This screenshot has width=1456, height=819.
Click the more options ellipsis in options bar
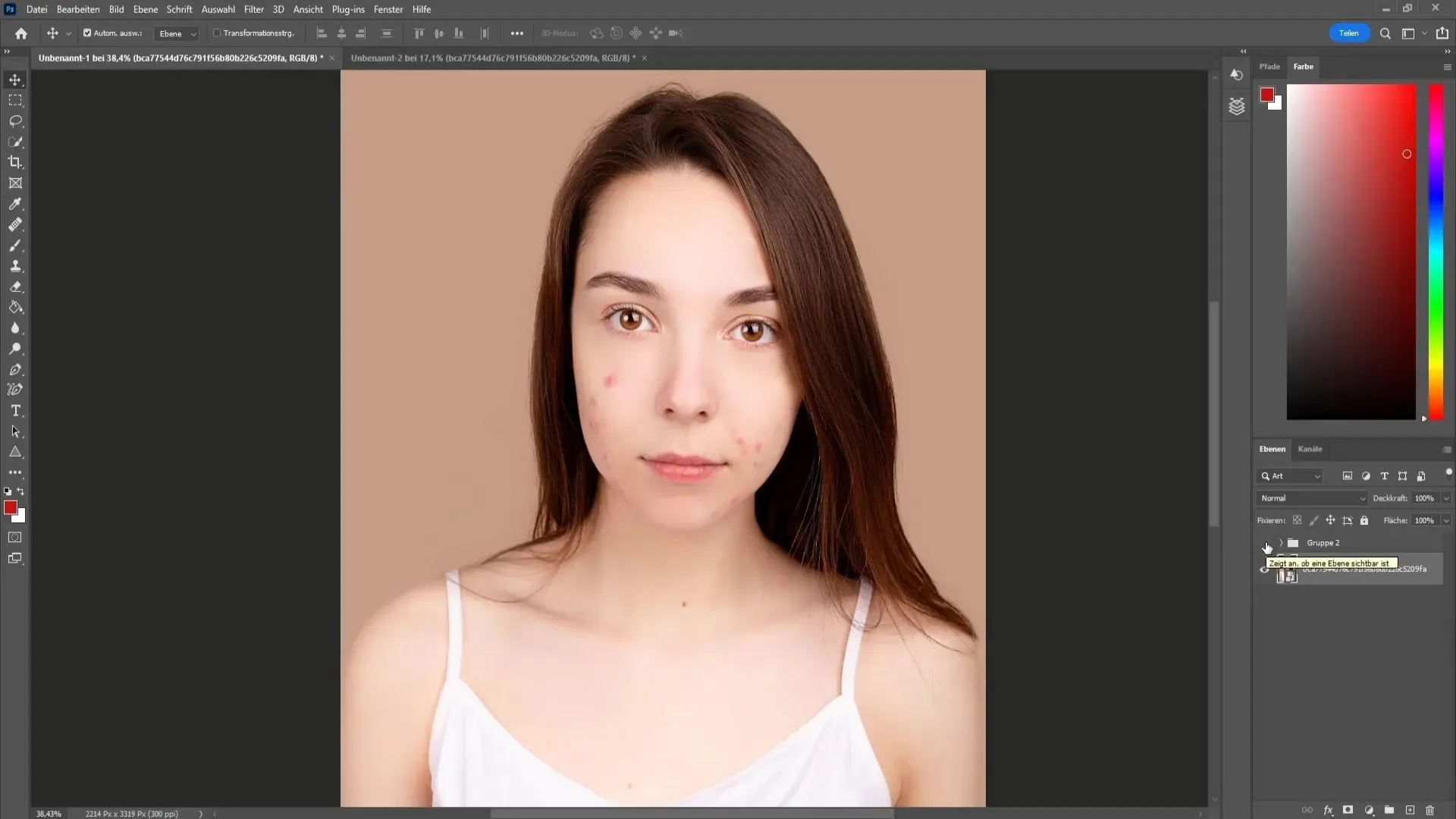click(x=517, y=33)
